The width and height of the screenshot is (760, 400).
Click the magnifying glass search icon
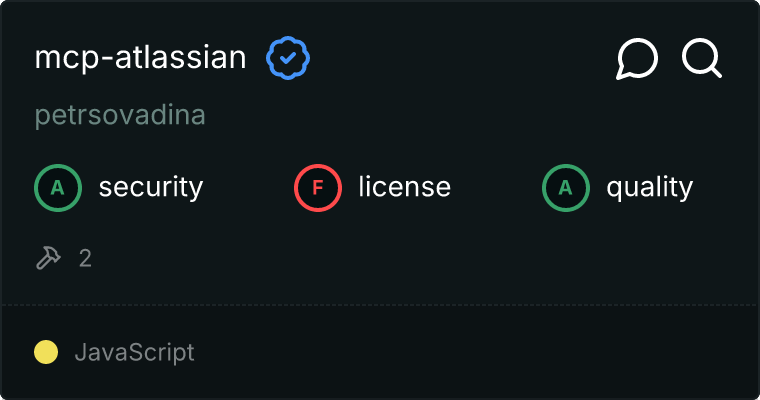coord(702,59)
